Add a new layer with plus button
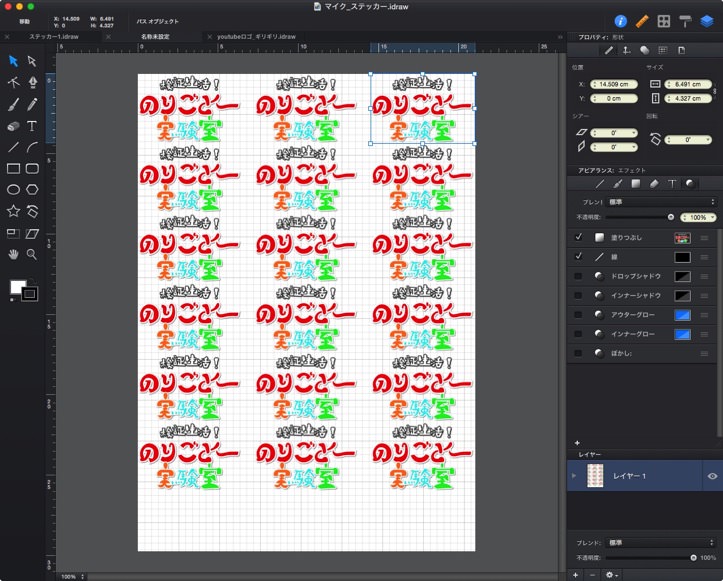This screenshot has width=723, height=581. (575, 575)
